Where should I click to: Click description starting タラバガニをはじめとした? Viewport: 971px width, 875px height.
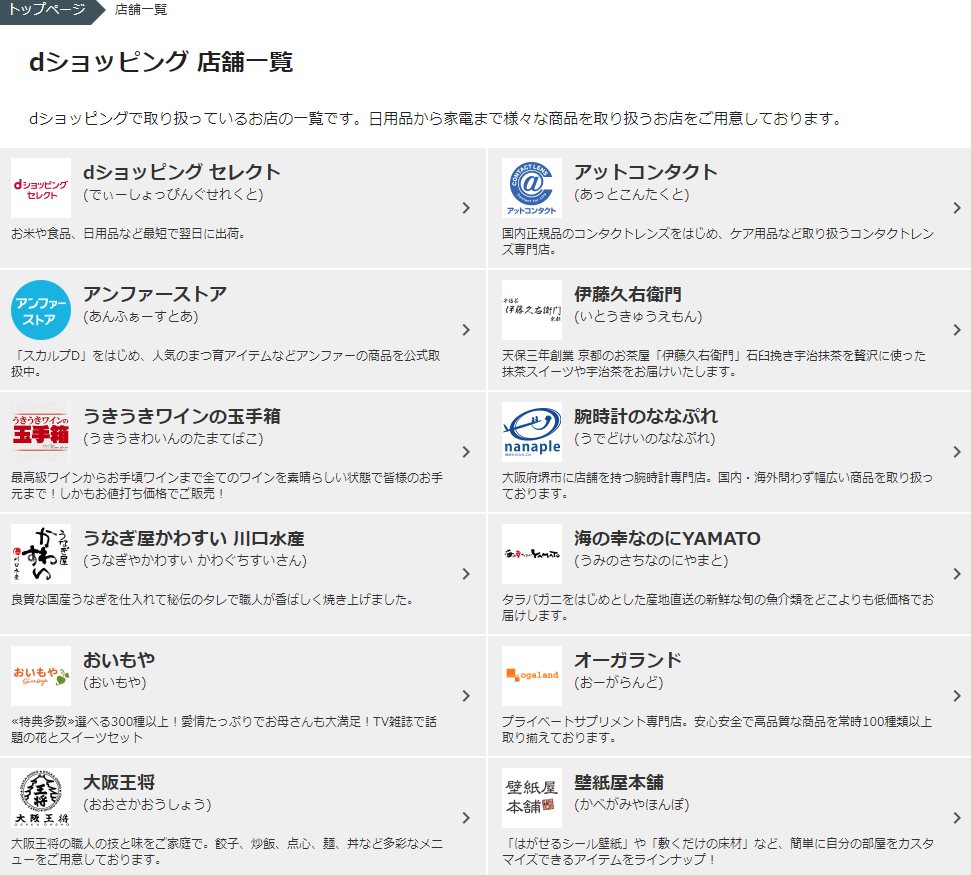click(x=718, y=607)
